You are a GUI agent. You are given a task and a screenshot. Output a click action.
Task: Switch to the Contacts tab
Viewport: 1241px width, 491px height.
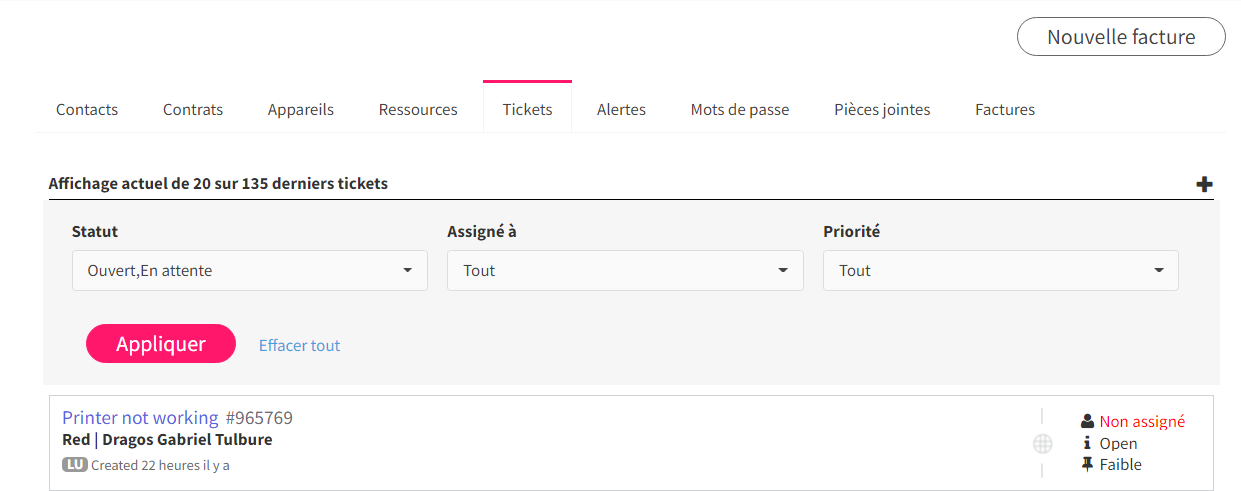point(87,109)
